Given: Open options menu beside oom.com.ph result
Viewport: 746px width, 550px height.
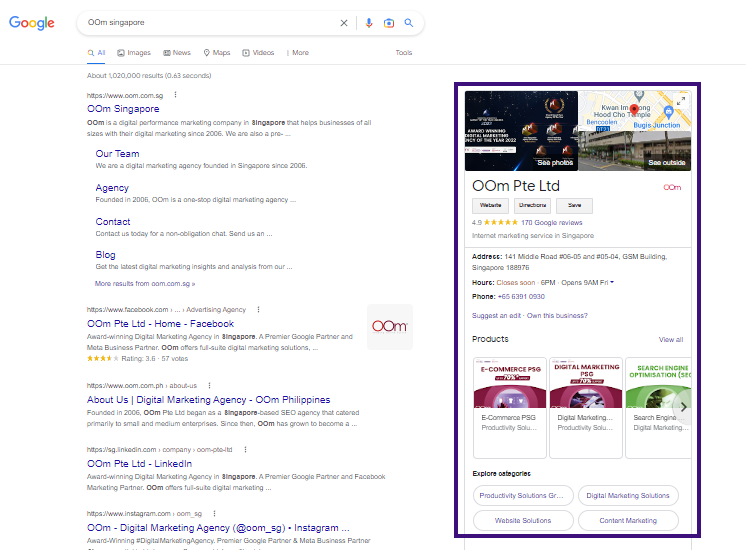Looking at the screenshot, I should coord(209,385).
